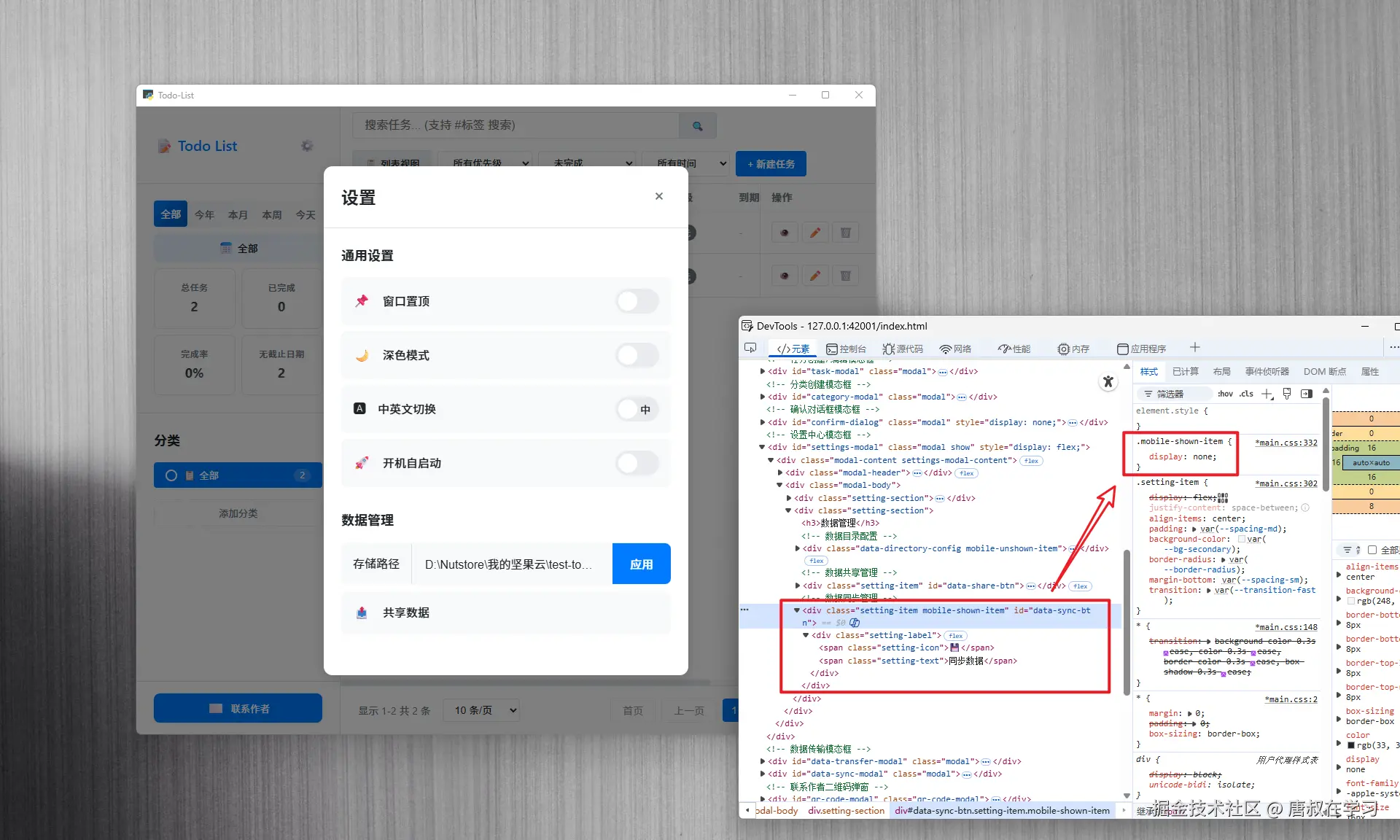Click the new style rule plus icon
Screen dimensions: 1400x840
click(1267, 394)
